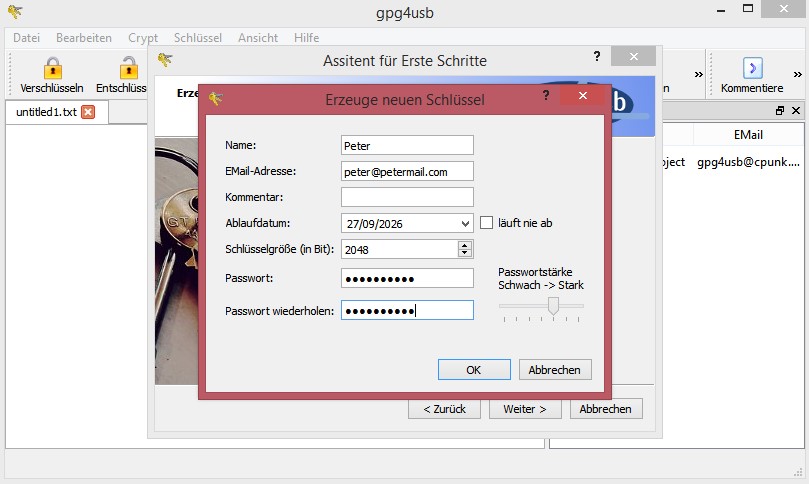Enable the 'läuft nie ab' checkbox
This screenshot has width=809, height=484.
[x=487, y=223]
